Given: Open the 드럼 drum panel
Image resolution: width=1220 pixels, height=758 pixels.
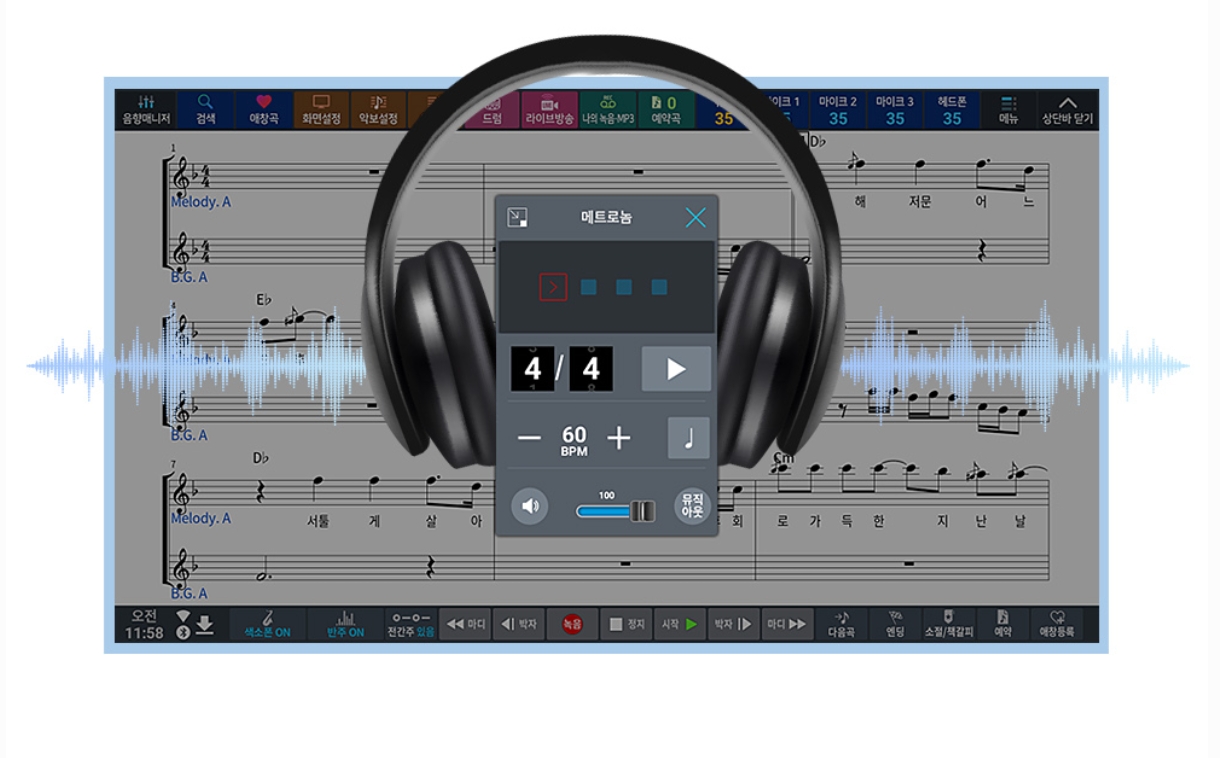Looking at the screenshot, I should [492, 110].
